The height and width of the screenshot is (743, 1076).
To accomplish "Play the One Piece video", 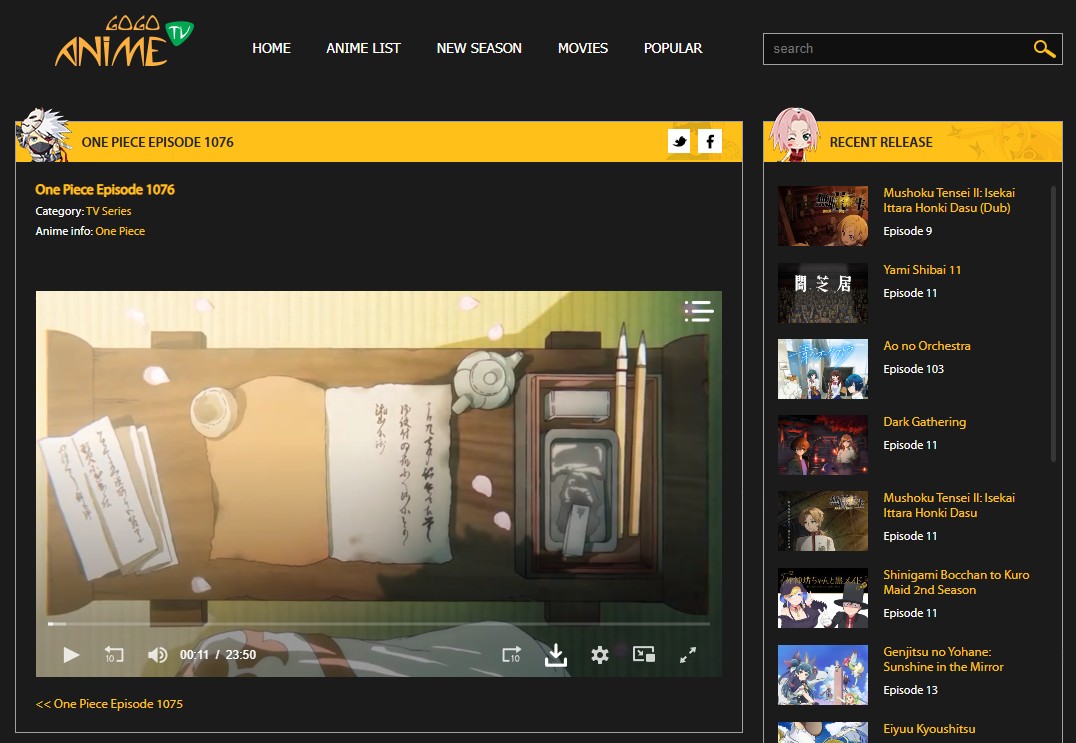I will tap(71, 655).
